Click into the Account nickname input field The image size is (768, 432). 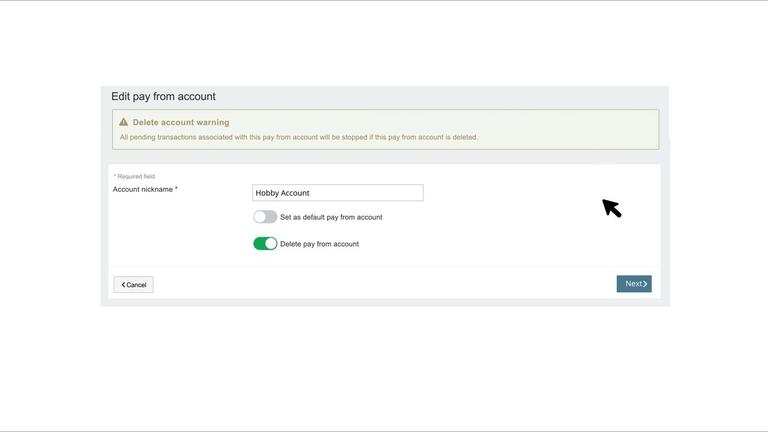tap(337, 193)
